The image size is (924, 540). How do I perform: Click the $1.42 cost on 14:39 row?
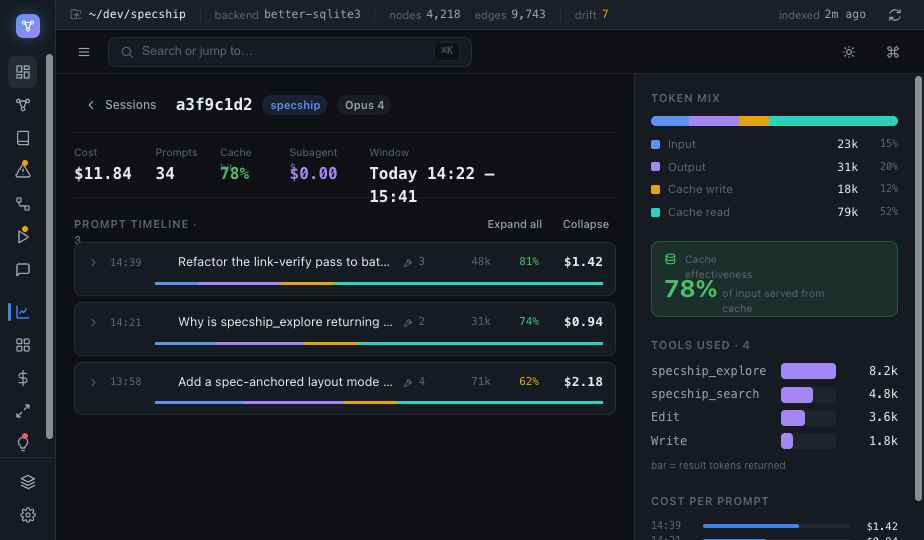583,262
